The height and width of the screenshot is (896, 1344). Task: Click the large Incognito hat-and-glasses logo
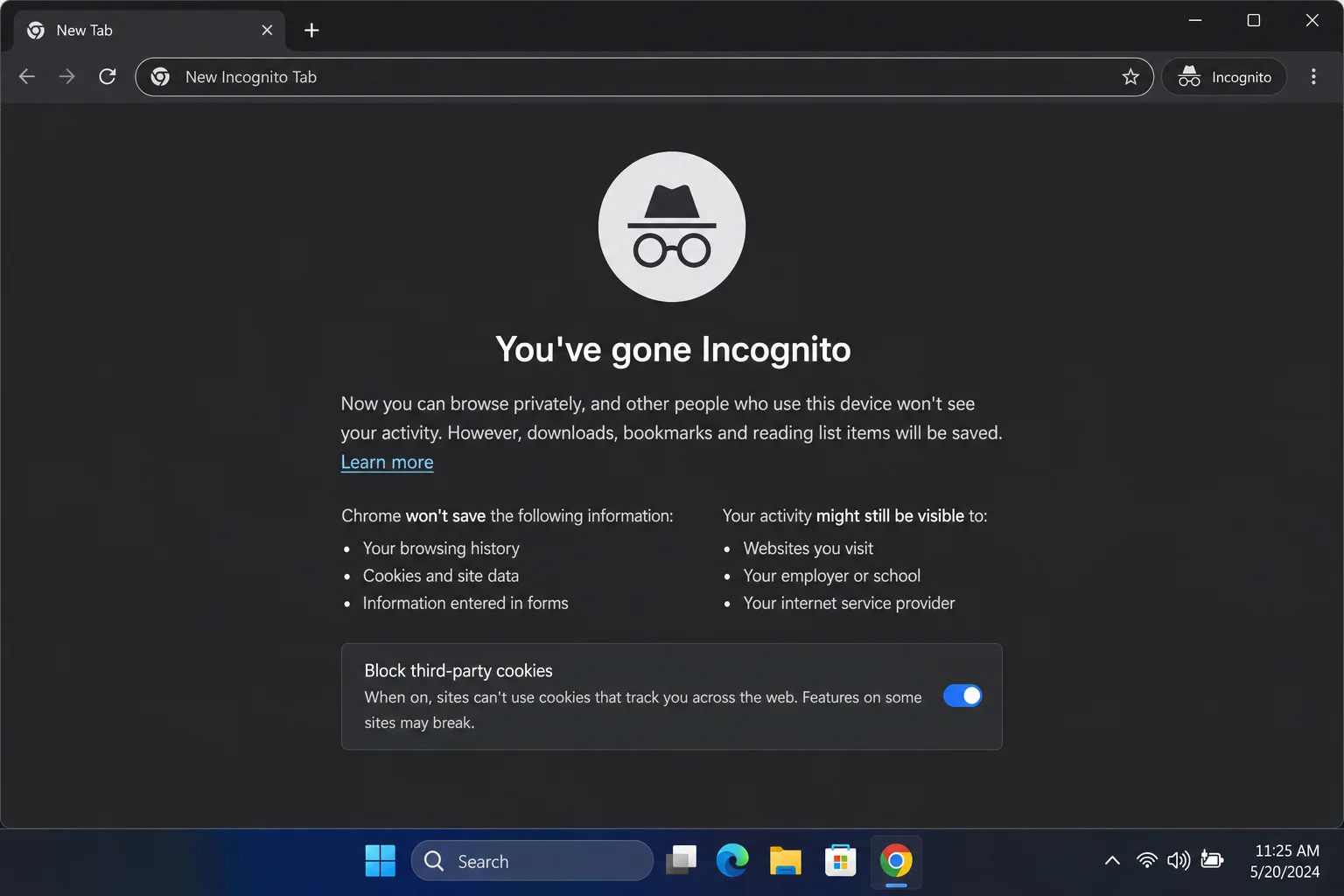tap(672, 227)
